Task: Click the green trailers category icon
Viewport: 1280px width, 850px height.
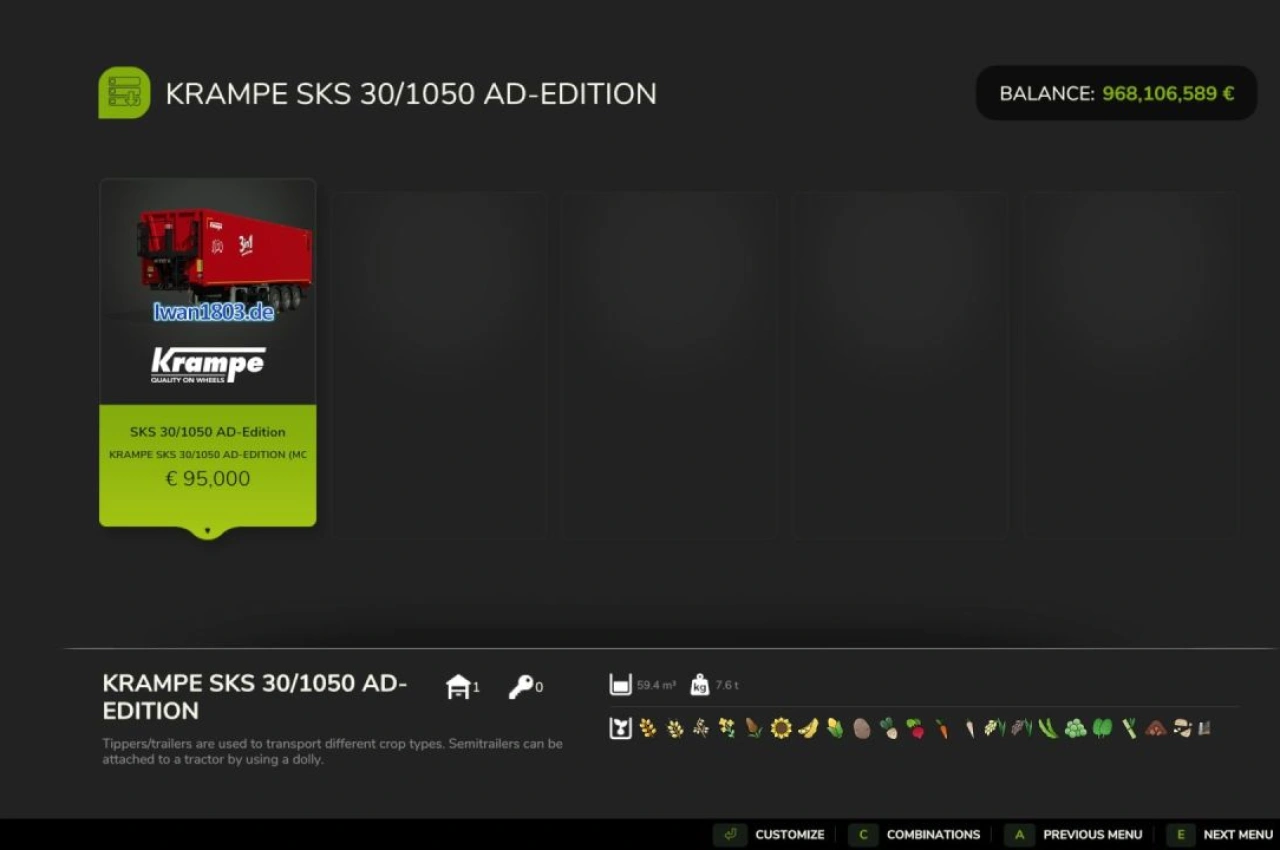Action: [x=123, y=92]
